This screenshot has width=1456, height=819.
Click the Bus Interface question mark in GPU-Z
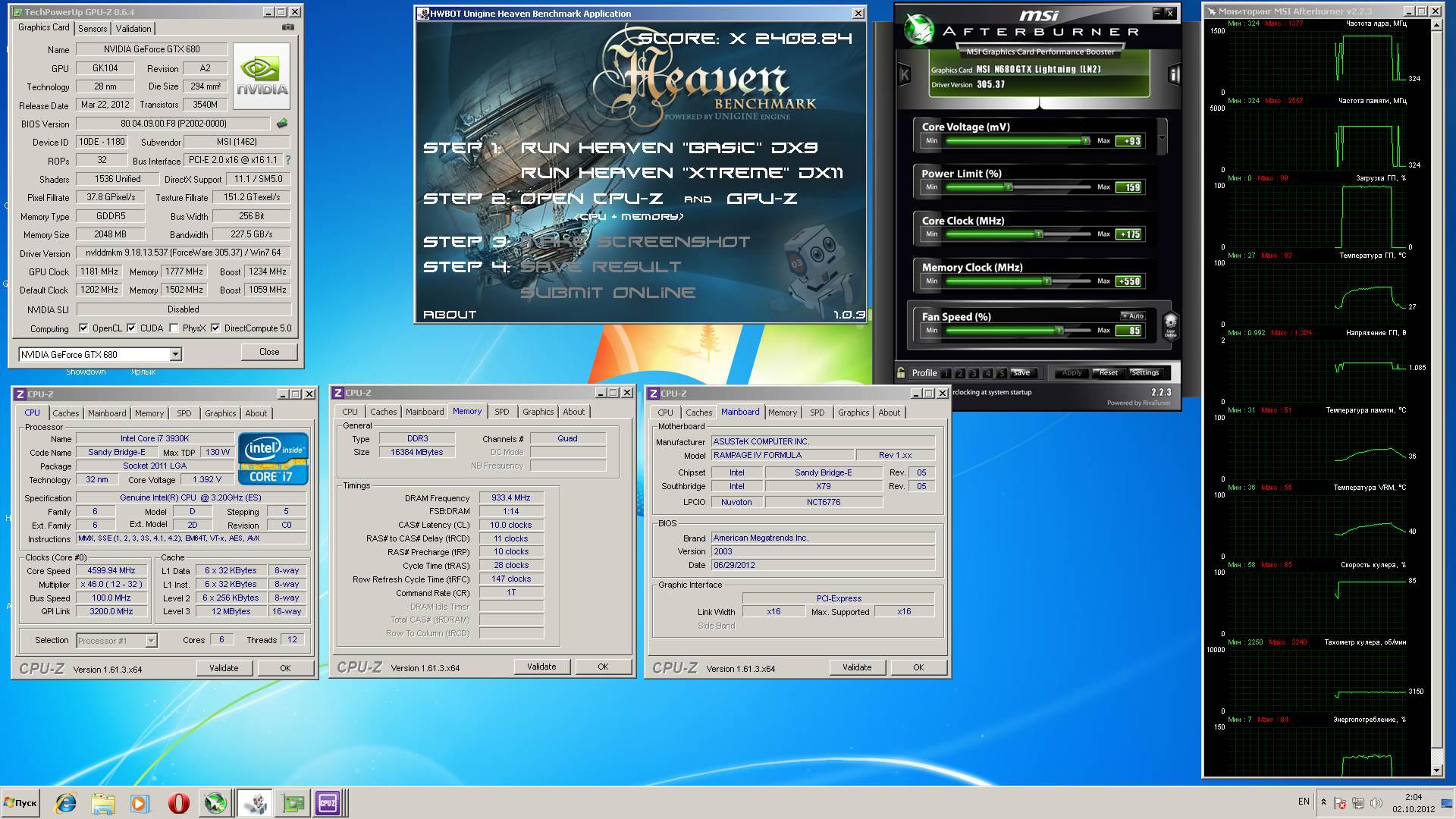pos(288,160)
